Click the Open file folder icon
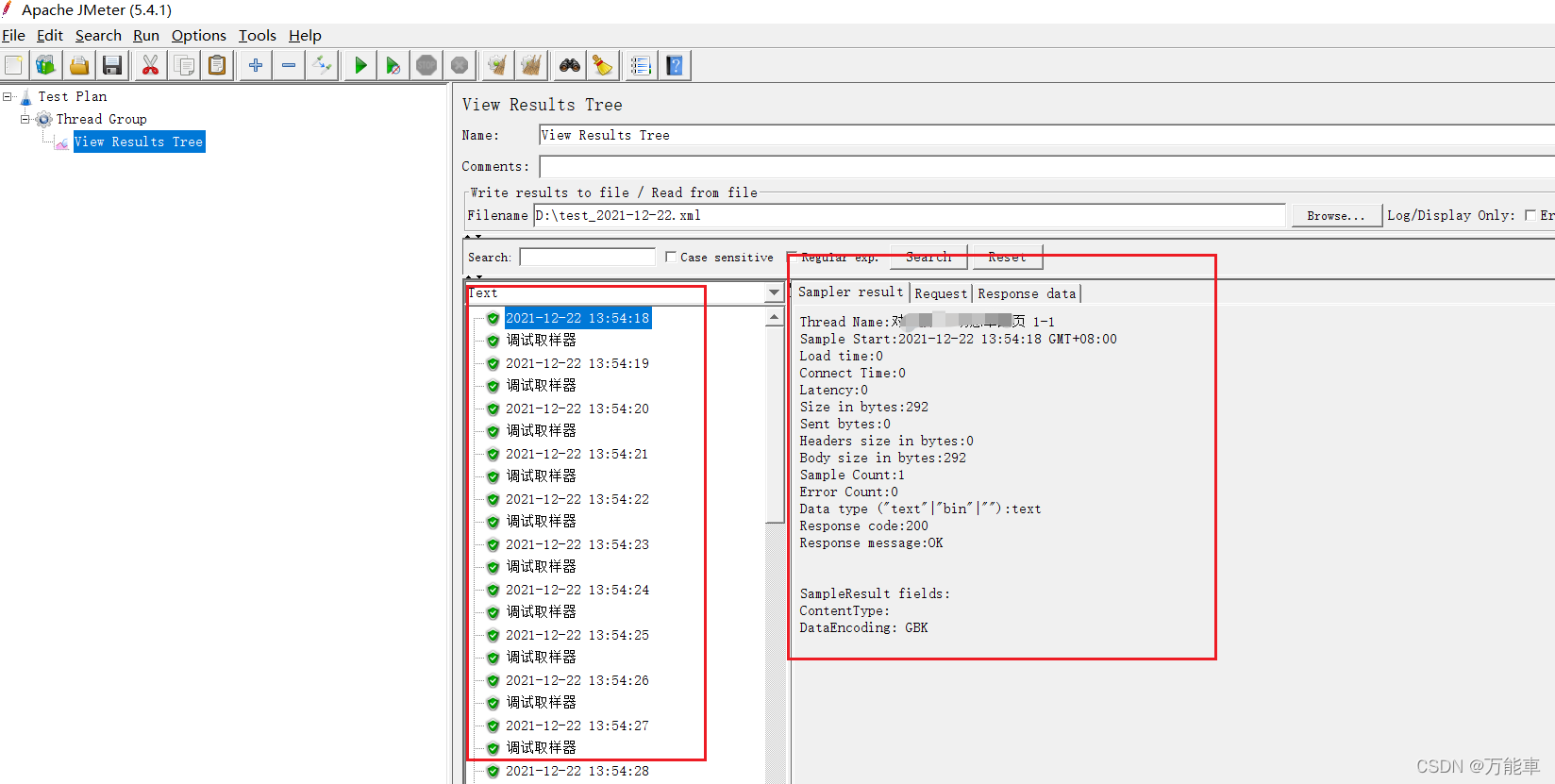The image size is (1555, 784). (79, 65)
